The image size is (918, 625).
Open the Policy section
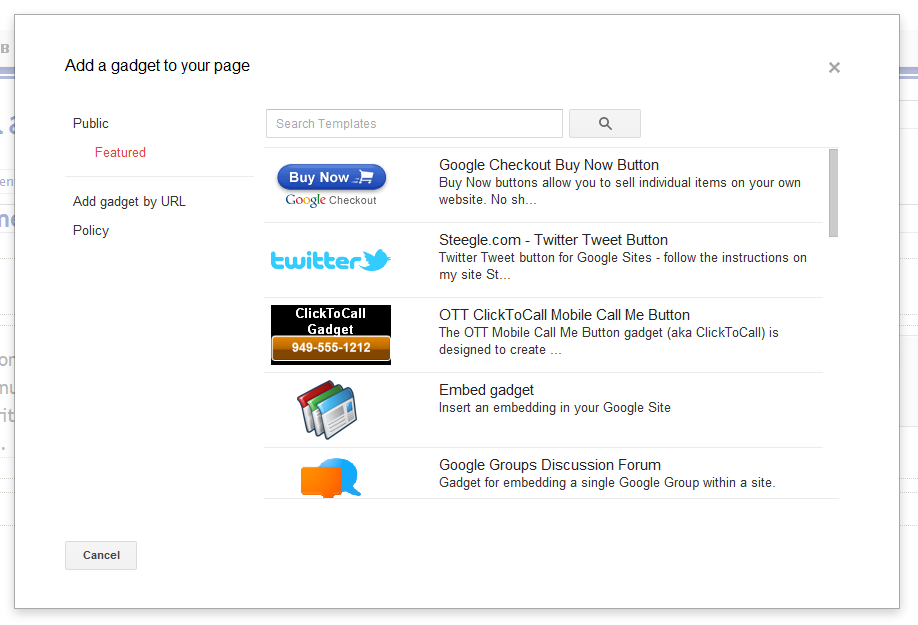tap(91, 230)
